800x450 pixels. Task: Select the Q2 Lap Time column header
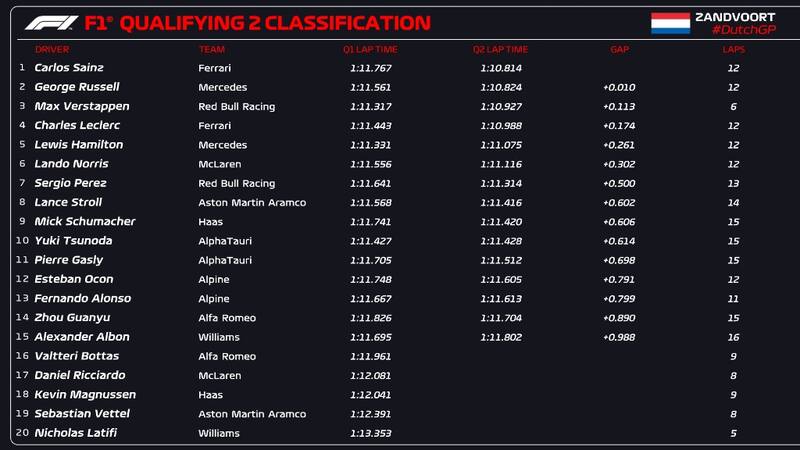pos(500,49)
